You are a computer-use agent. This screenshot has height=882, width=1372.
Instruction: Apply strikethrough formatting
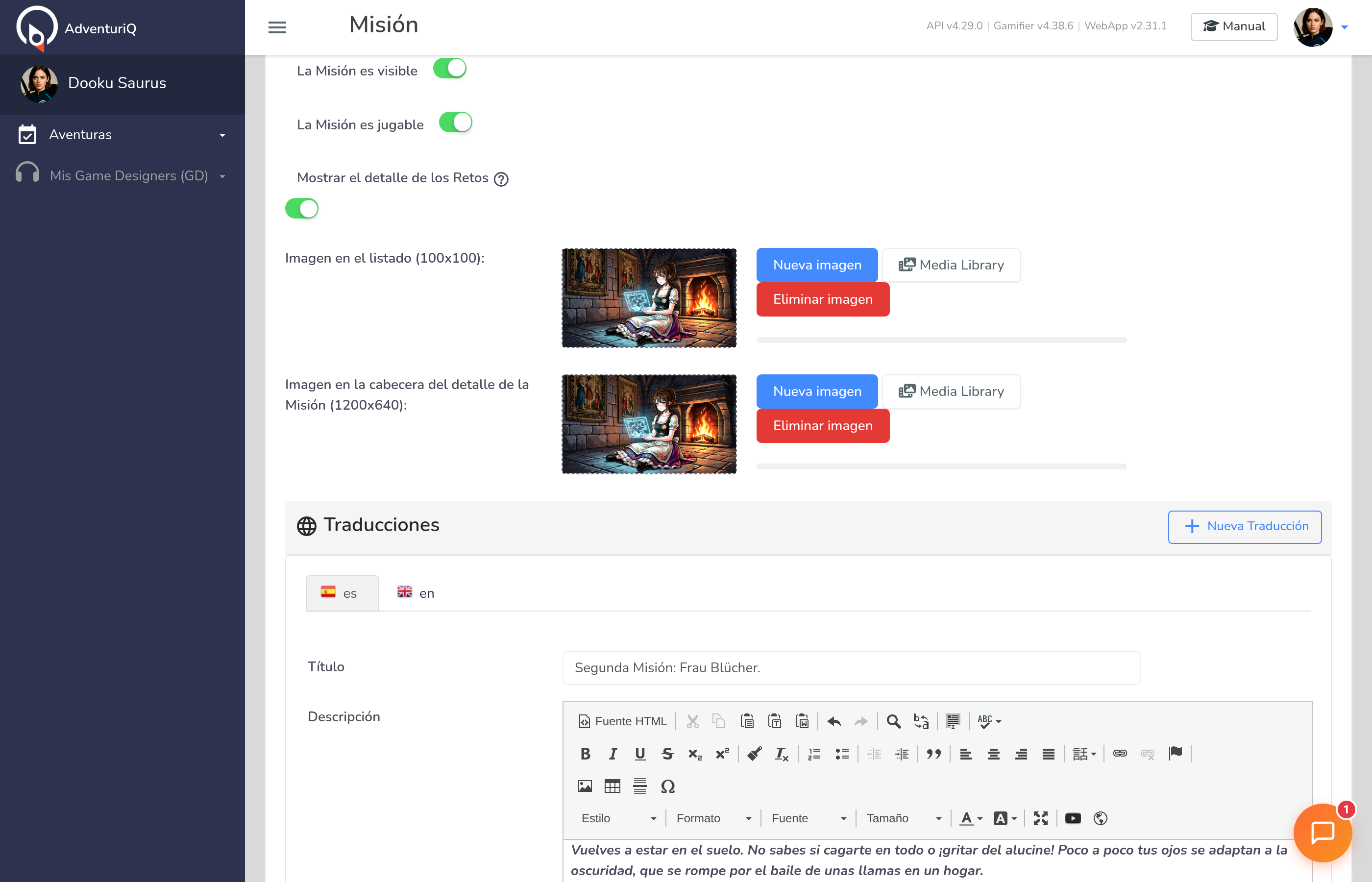(668, 754)
